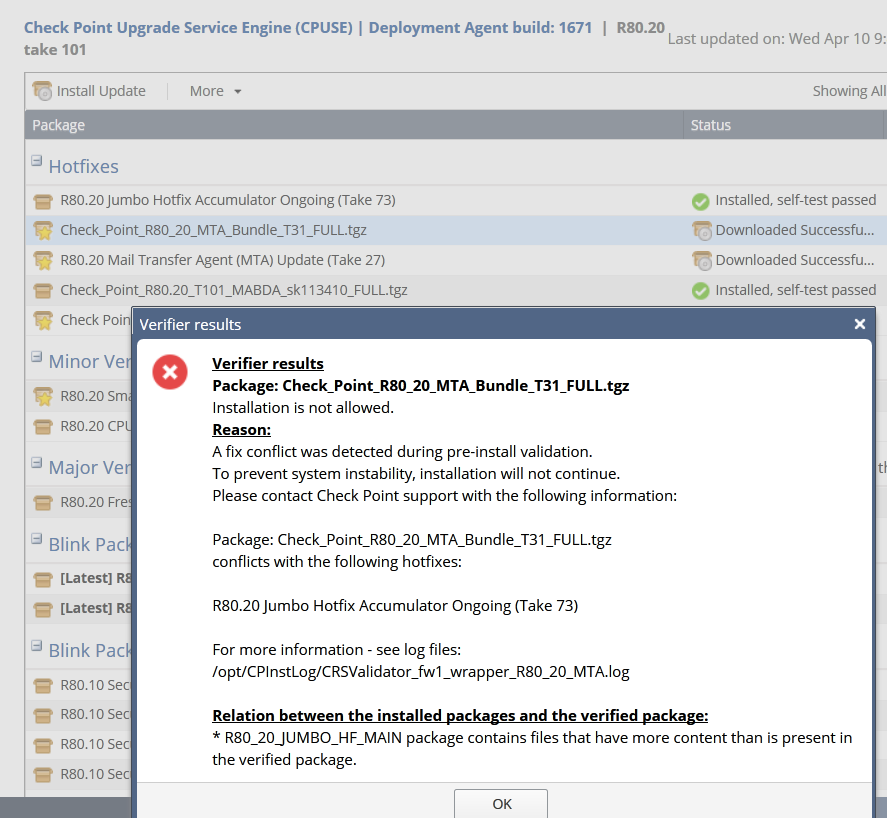The height and width of the screenshot is (818, 887).
Task: Open the More dropdown menu
Action: [x=216, y=91]
